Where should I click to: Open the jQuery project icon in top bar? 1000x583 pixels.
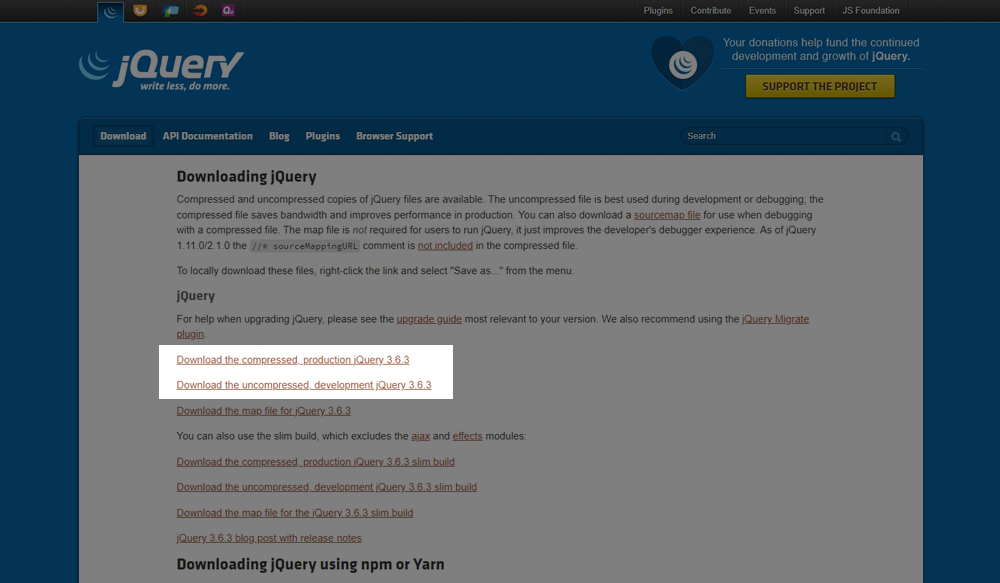coord(110,11)
